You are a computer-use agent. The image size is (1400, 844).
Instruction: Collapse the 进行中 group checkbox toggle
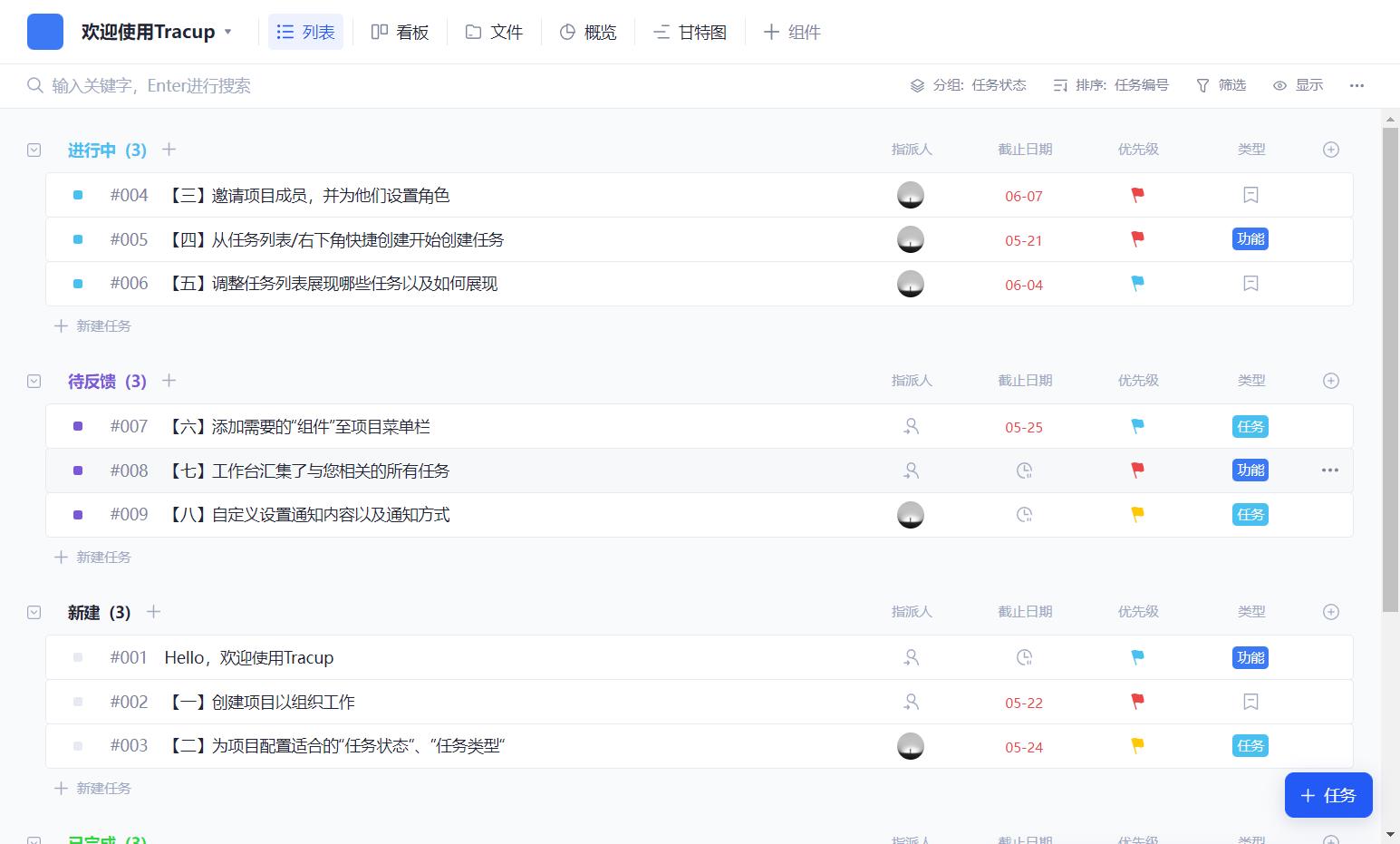[x=34, y=150]
